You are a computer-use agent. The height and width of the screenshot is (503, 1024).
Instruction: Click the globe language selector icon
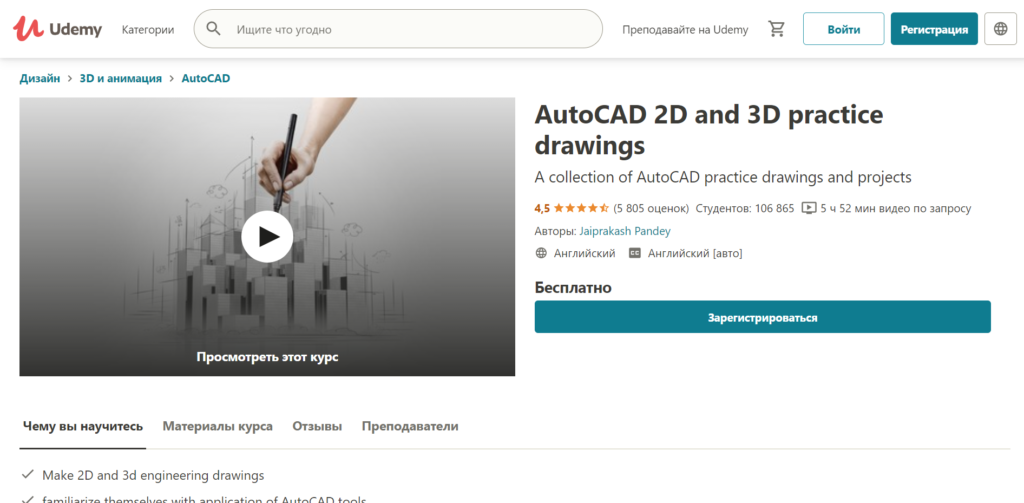click(1000, 29)
